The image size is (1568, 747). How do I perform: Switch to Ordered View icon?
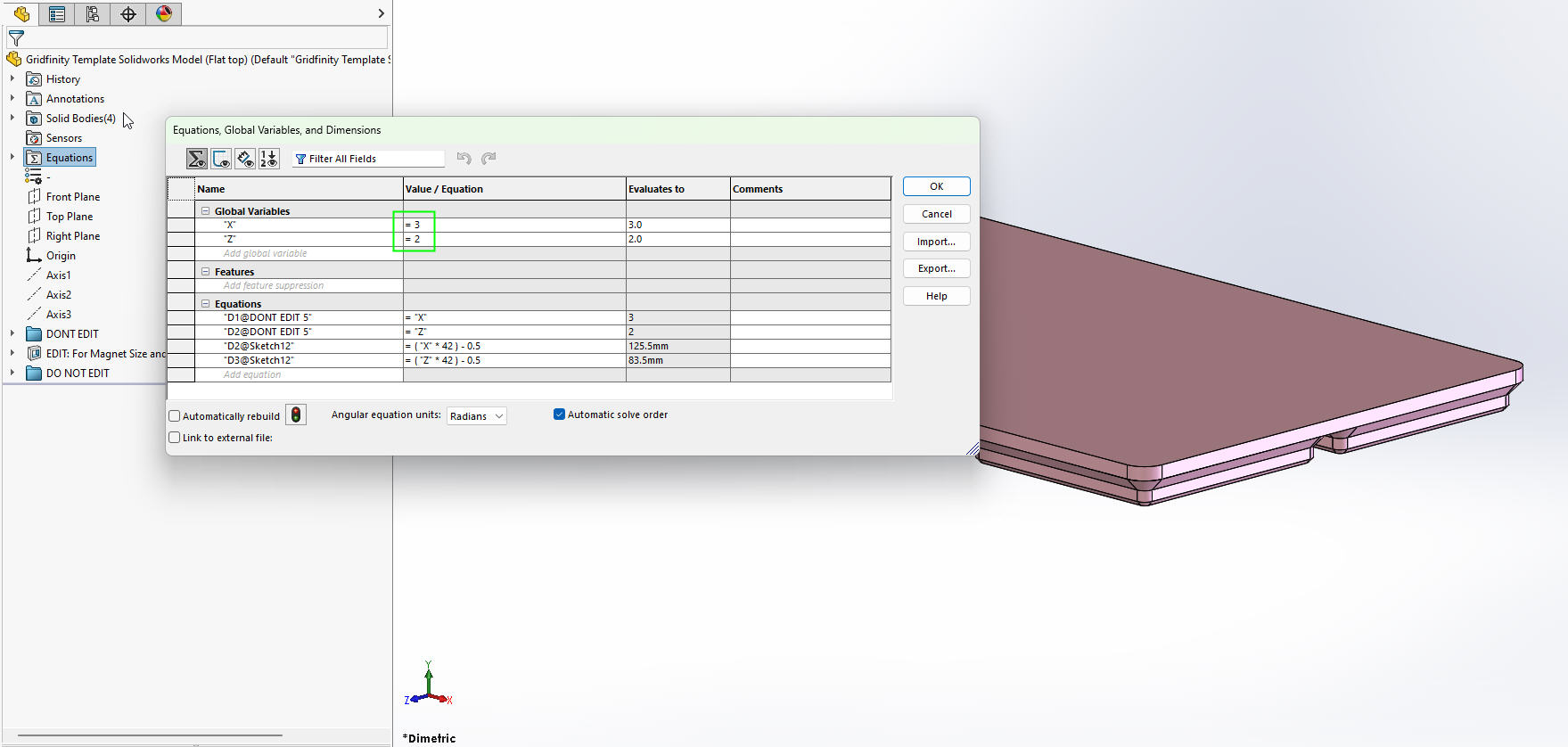269,159
